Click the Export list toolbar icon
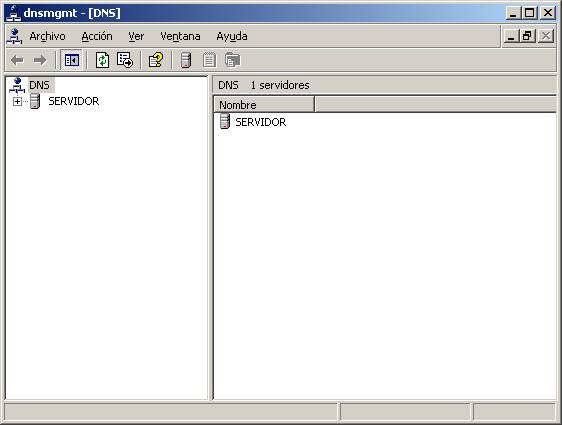 point(125,60)
